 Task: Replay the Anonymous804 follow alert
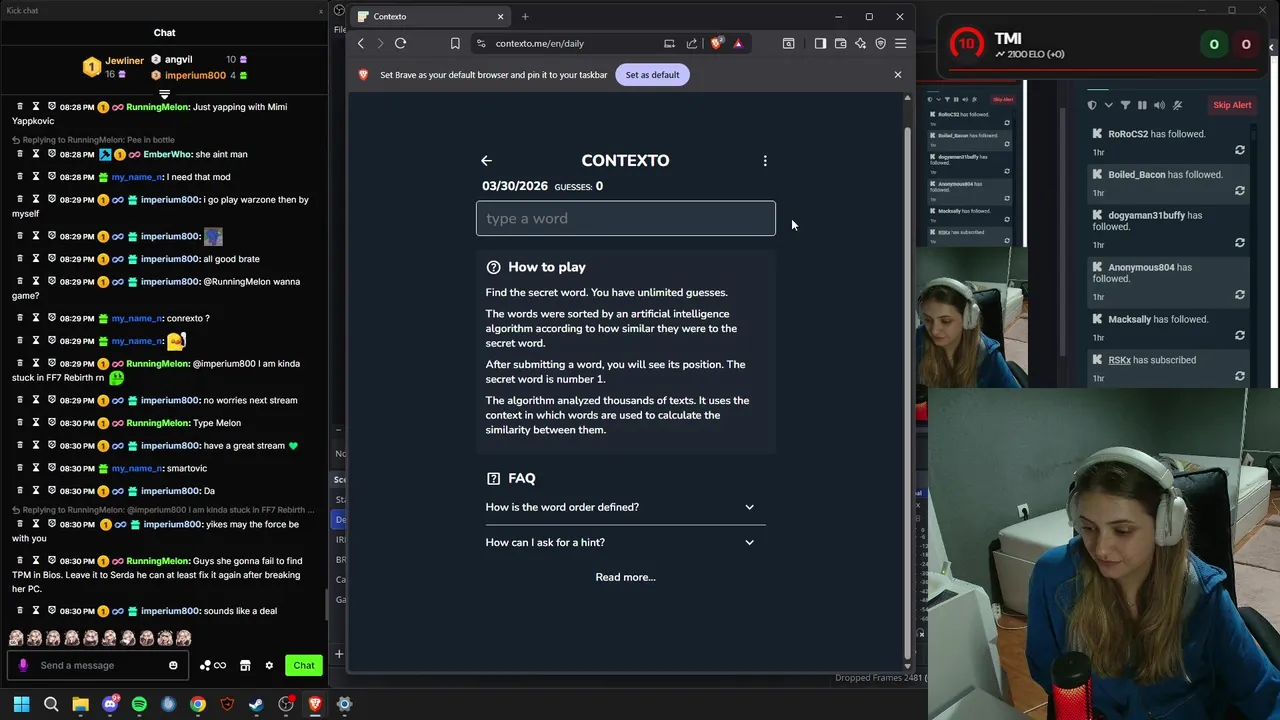pos(1240,294)
